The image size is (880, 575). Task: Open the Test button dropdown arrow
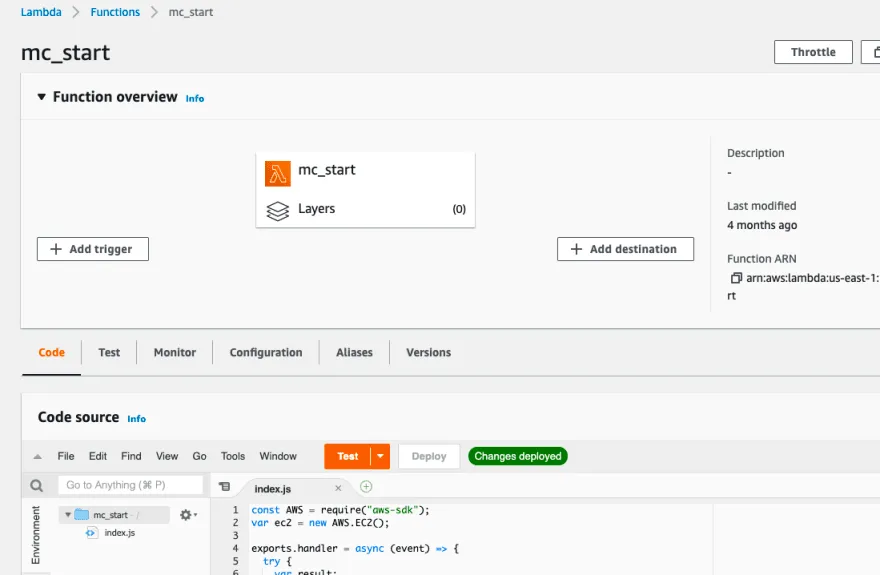click(x=380, y=456)
